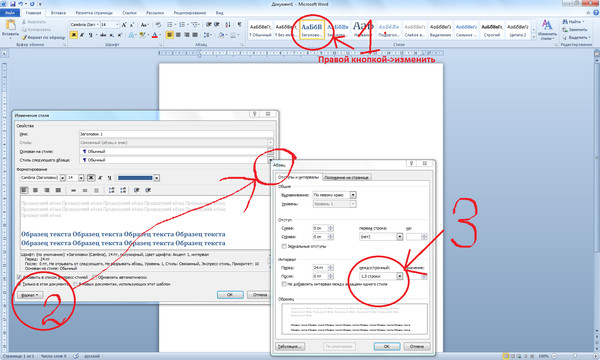Click the Copy (Копировать) command in ribbon
The image size is (600, 360).
(36, 29)
